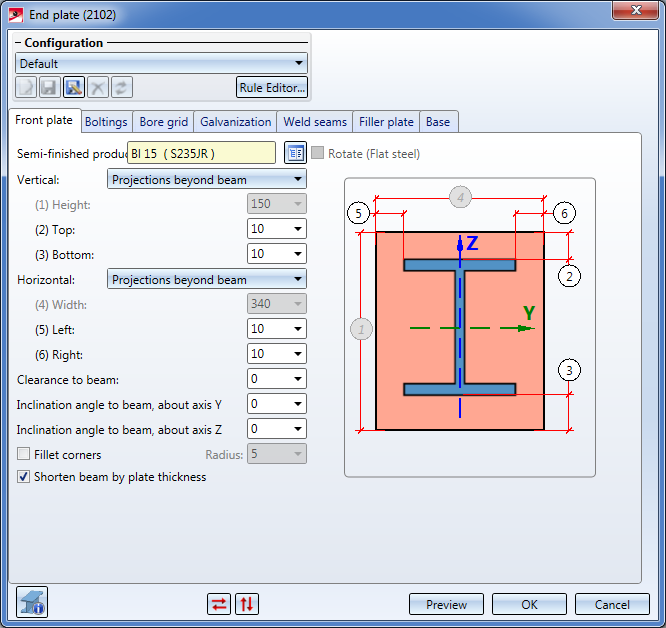Switch to the Bore grid tab
The width and height of the screenshot is (666, 628).
click(x=164, y=122)
